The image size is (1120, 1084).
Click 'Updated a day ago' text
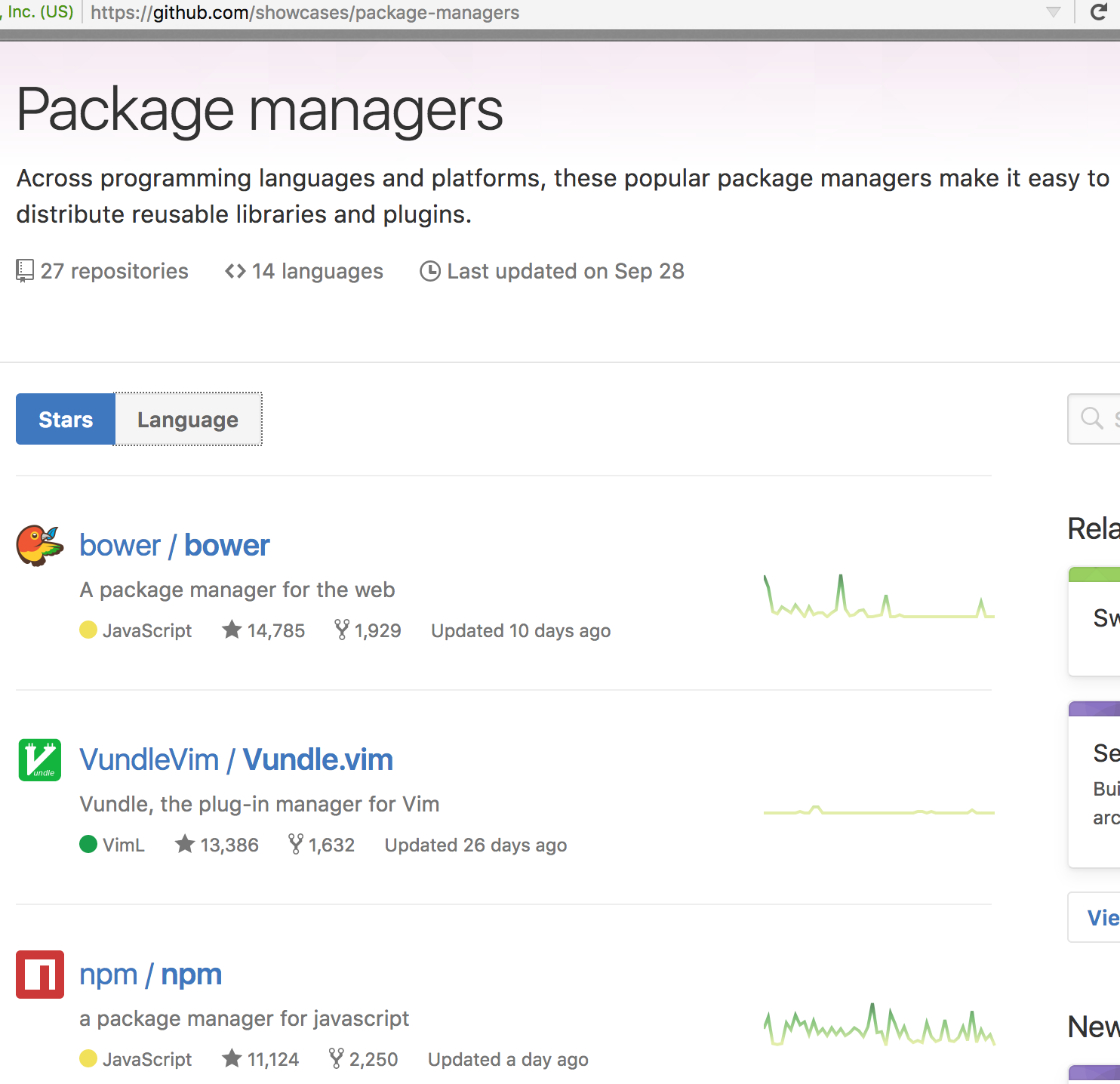(x=508, y=1059)
